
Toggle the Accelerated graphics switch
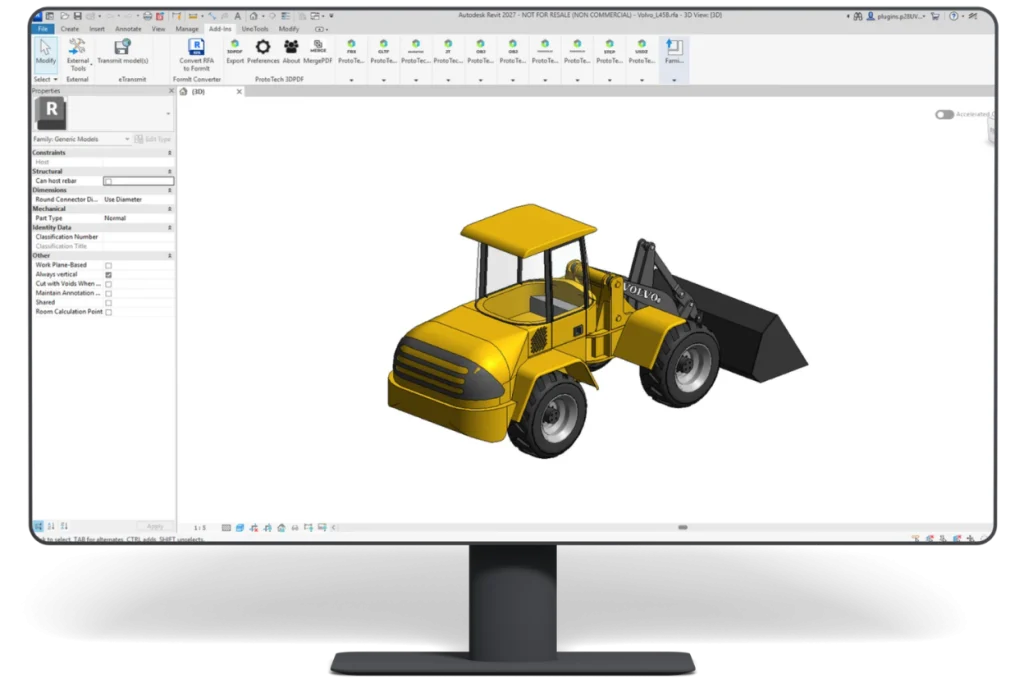click(x=944, y=114)
